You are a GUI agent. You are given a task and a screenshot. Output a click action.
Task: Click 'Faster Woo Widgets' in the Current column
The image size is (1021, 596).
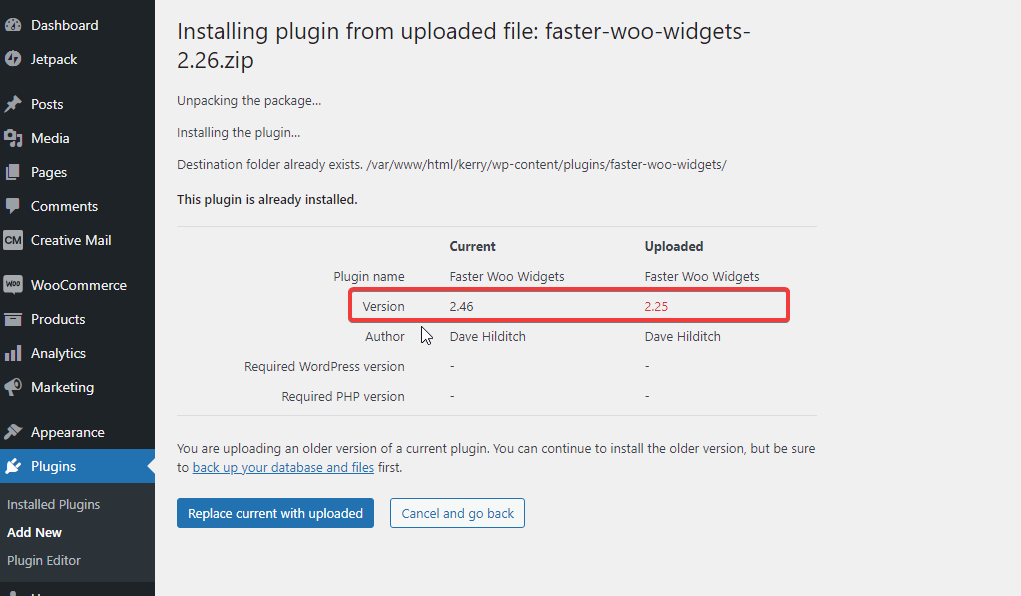507,276
